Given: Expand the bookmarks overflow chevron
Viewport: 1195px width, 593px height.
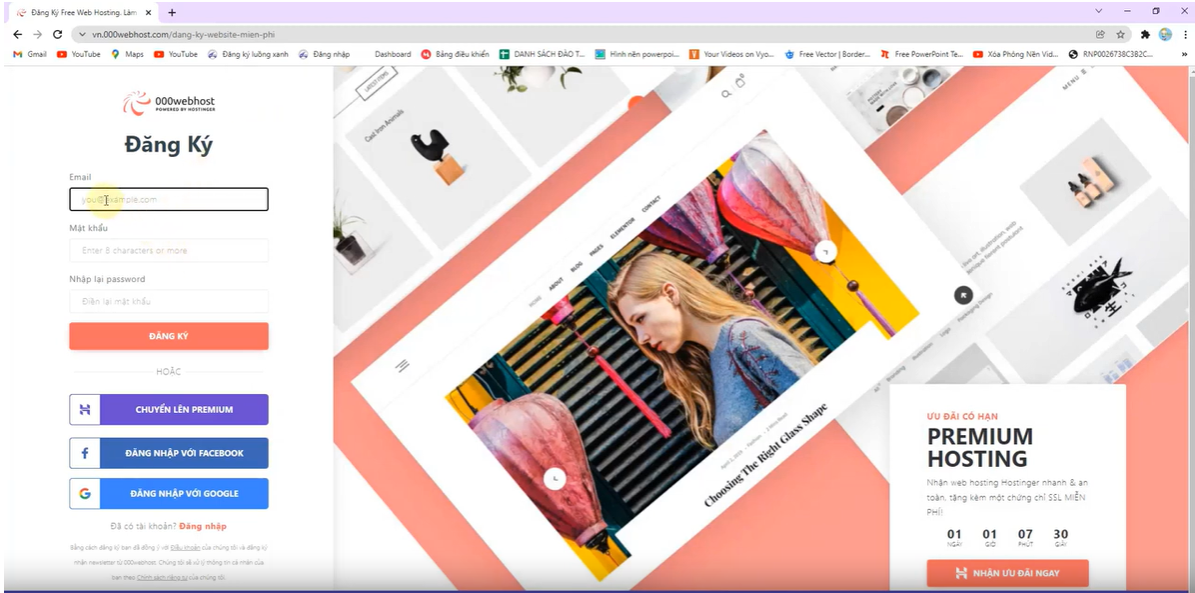Looking at the screenshot, I should pyautogui.click(x=1184, y=54).
